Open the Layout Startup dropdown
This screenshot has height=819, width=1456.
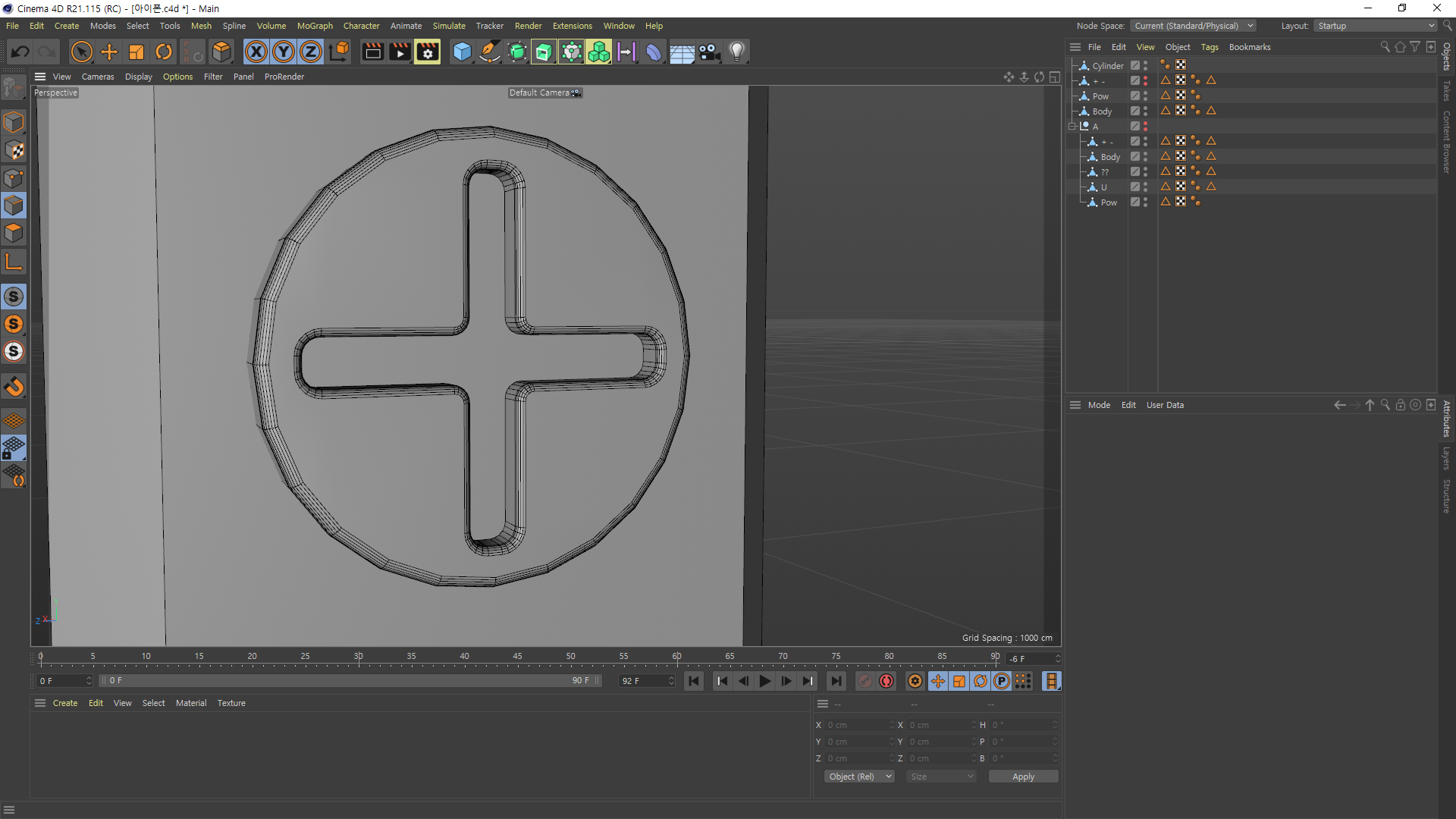(1376, 26)
